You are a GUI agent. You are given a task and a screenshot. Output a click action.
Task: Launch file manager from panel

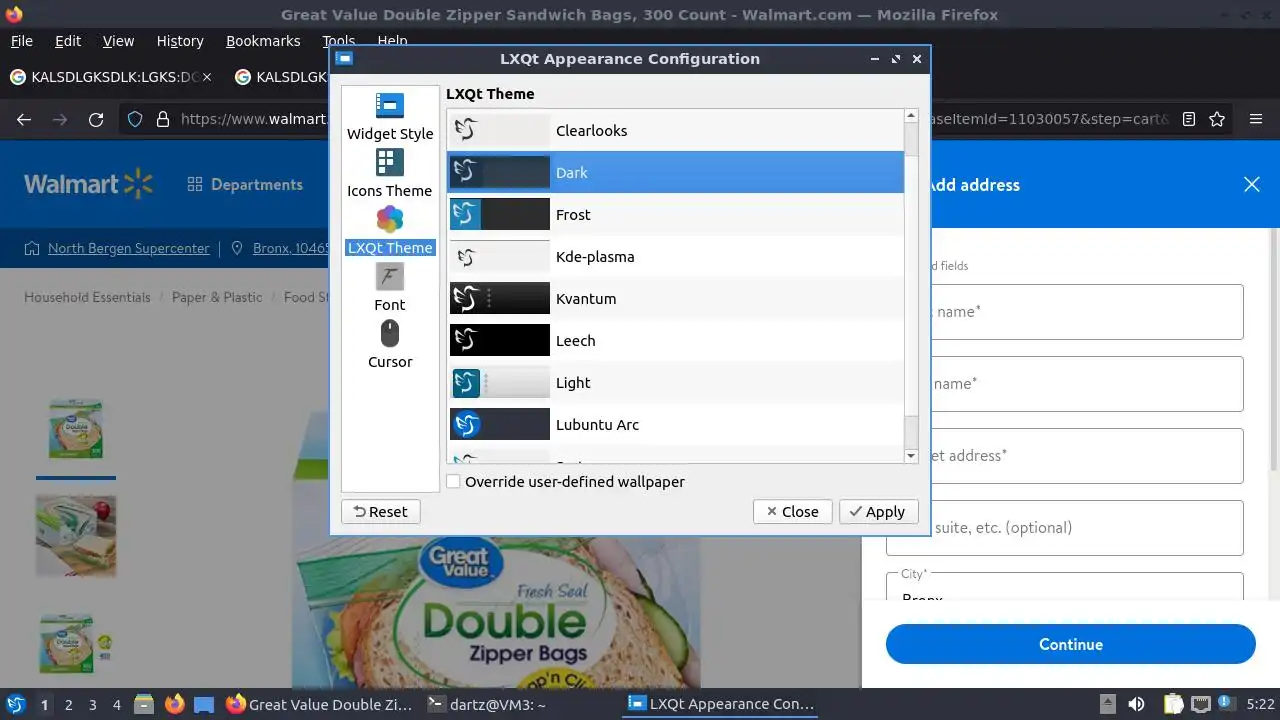coord(144,704)
